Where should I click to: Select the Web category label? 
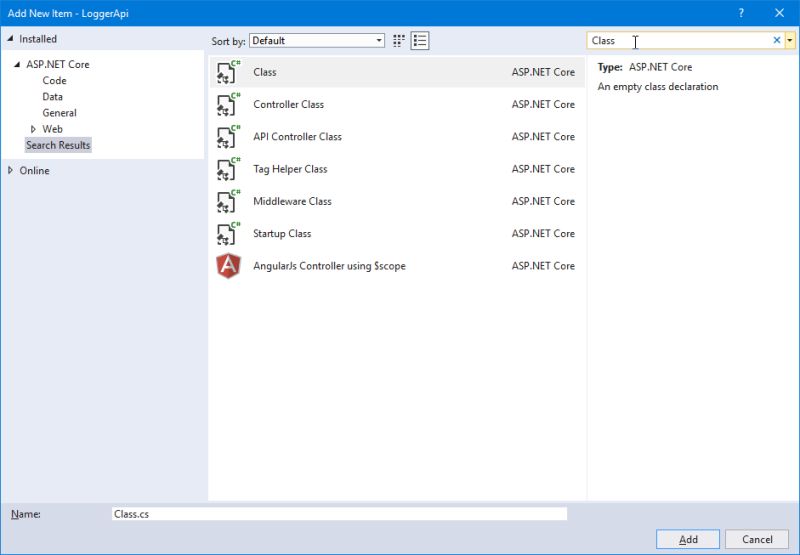click(53, 129)
